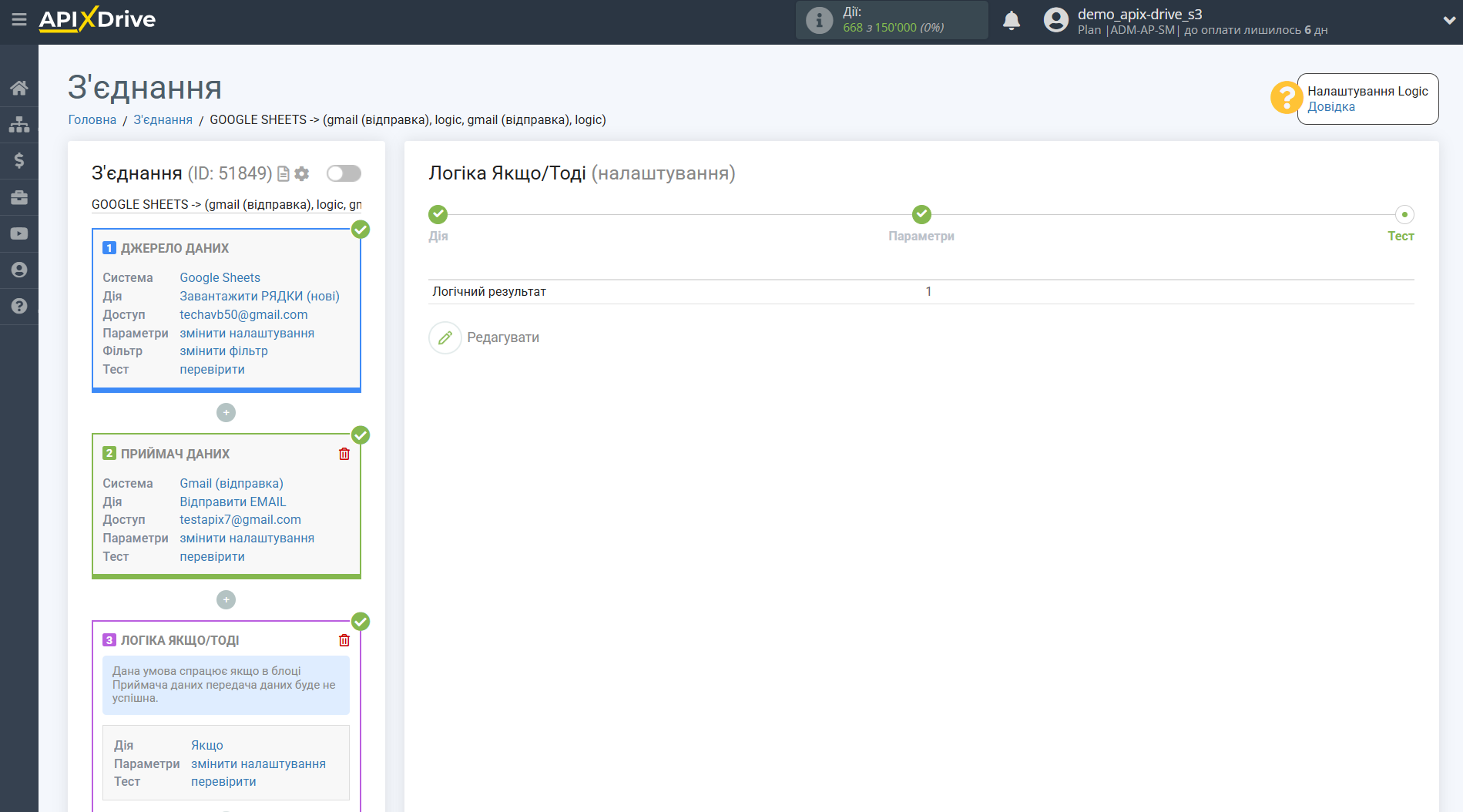Expand the account dropdown chevron

1449,21
